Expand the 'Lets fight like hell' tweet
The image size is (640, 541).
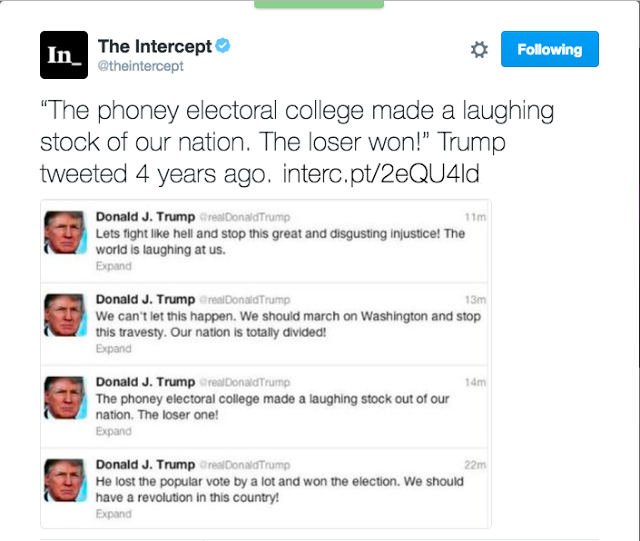[113, 266]
